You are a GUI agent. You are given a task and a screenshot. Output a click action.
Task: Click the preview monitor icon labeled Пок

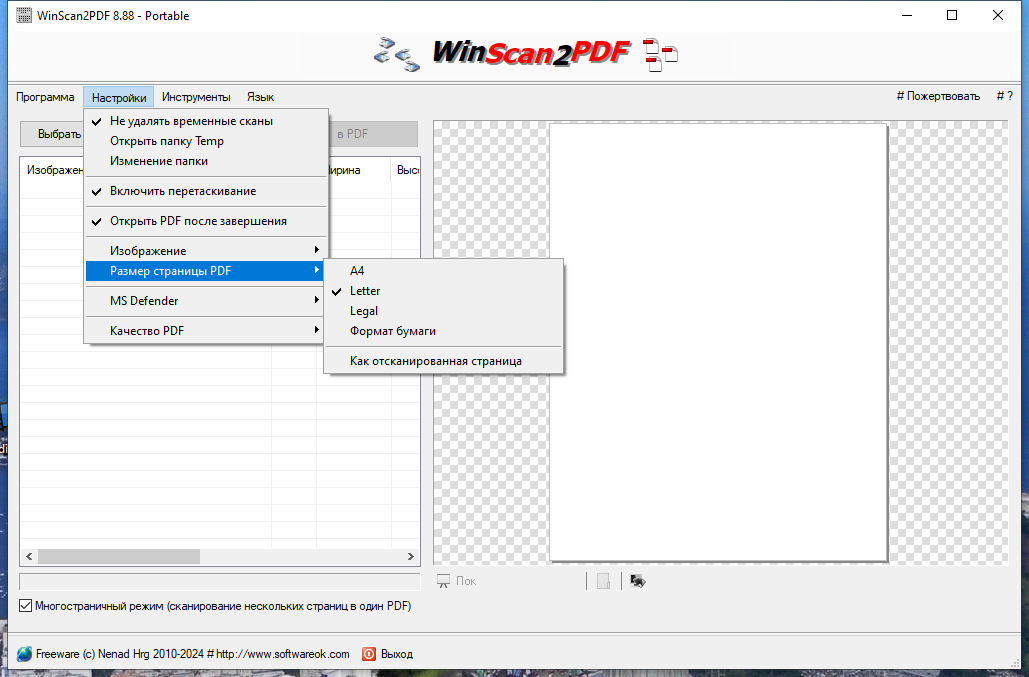click(x=444, y=581)
